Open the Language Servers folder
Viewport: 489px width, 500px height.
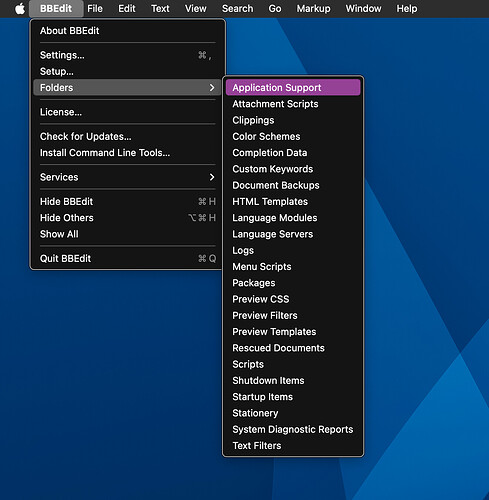click(x=293, y=234)
